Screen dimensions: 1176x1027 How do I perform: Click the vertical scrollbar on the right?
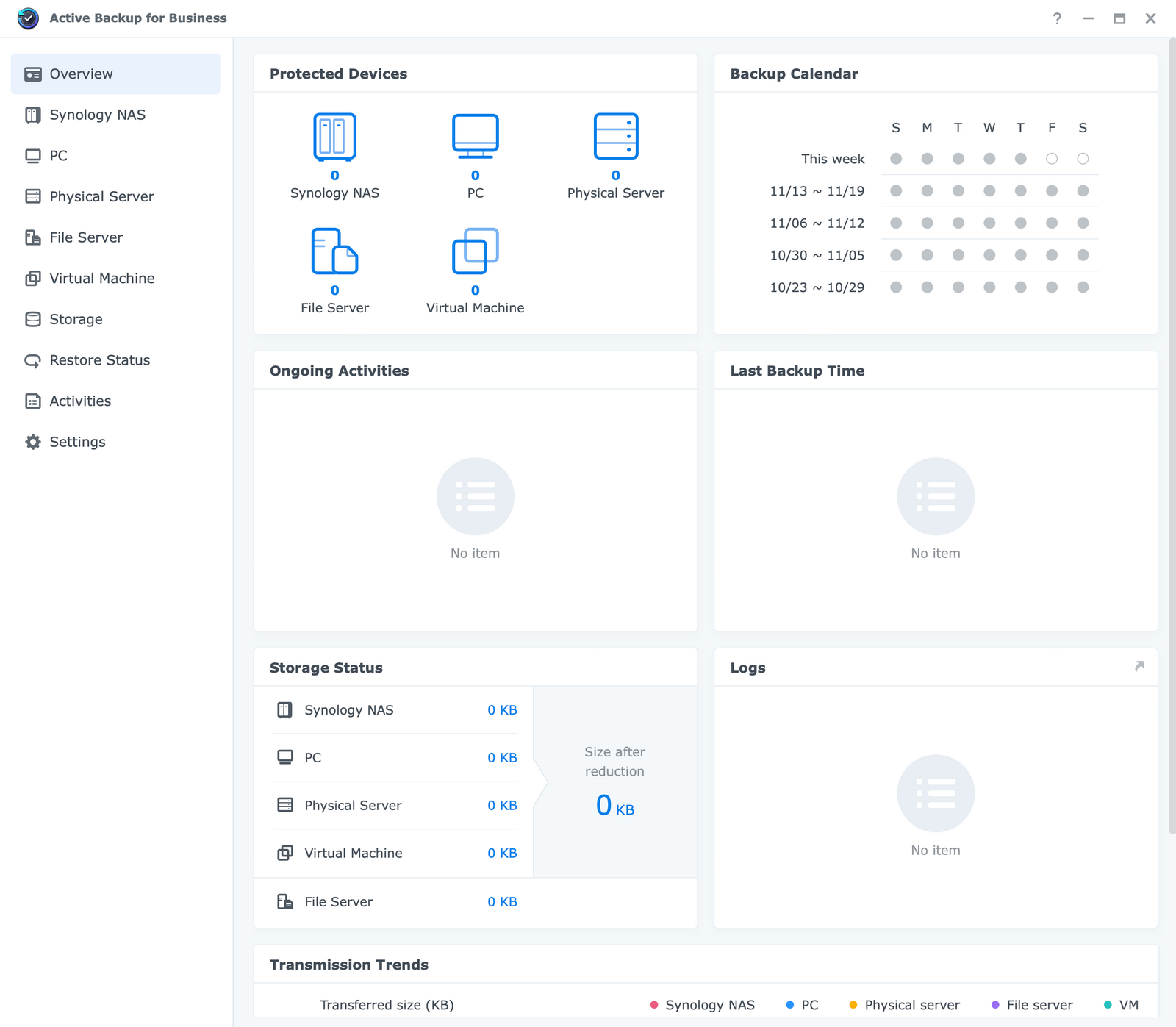tap(1172, 437)
